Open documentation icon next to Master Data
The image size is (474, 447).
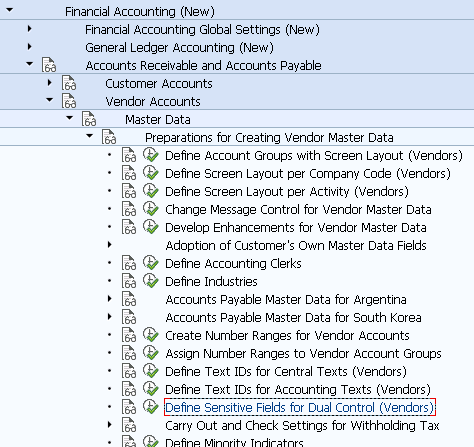pyautogui.click(x=89, y=119)
